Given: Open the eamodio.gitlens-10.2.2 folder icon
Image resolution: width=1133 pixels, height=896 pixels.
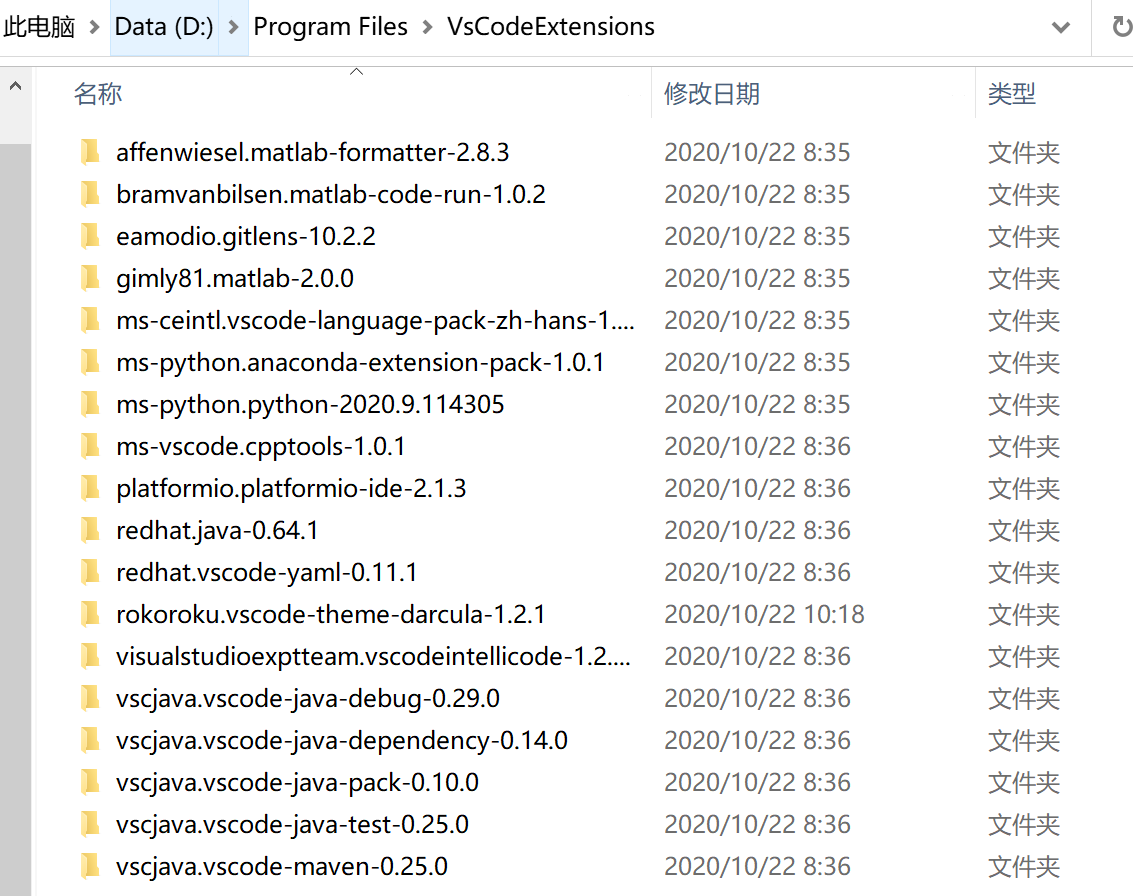Looking at the screenshot, I should (91, 236).
